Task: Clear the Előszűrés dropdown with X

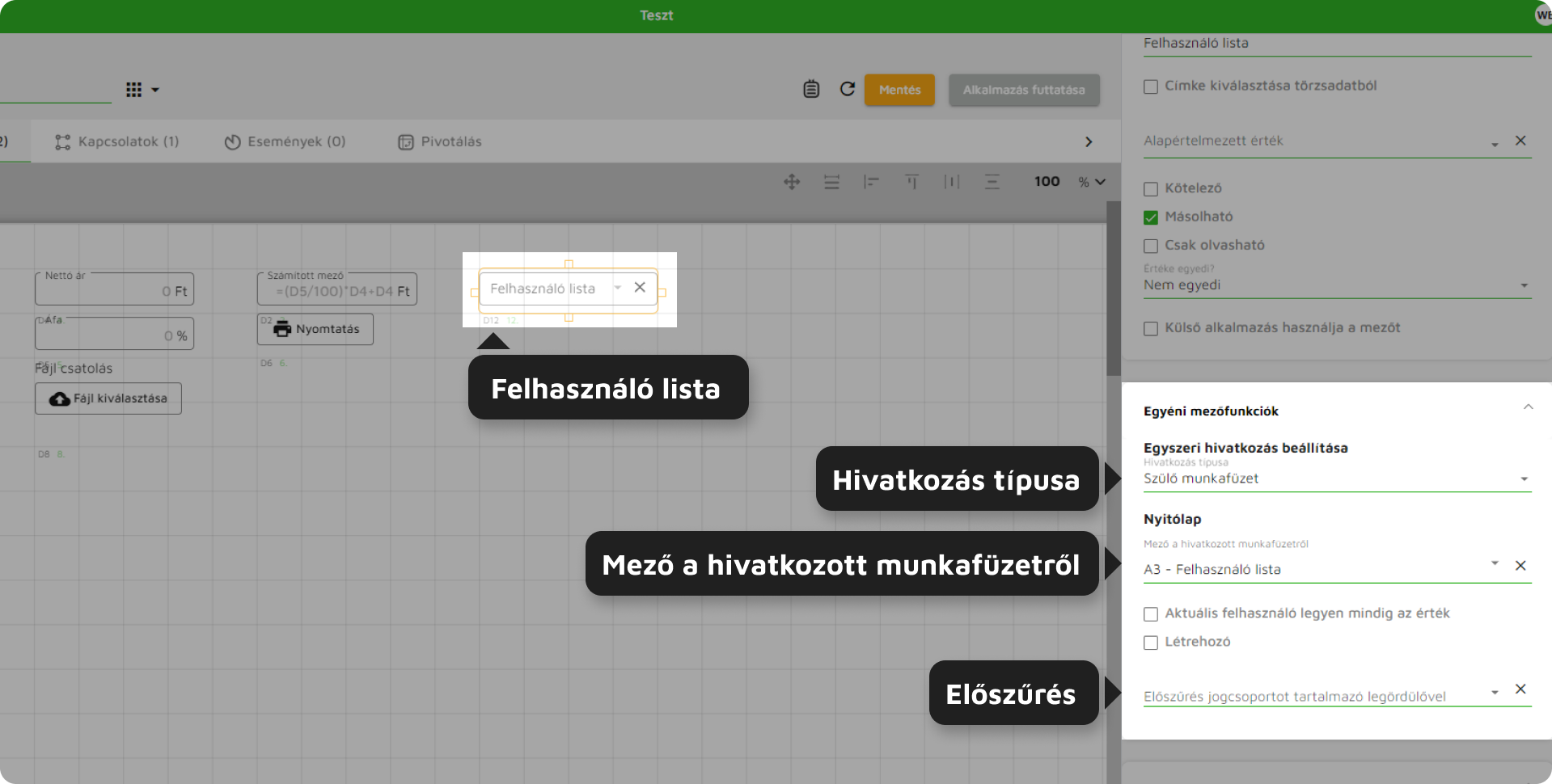Action: [1520, 689]
